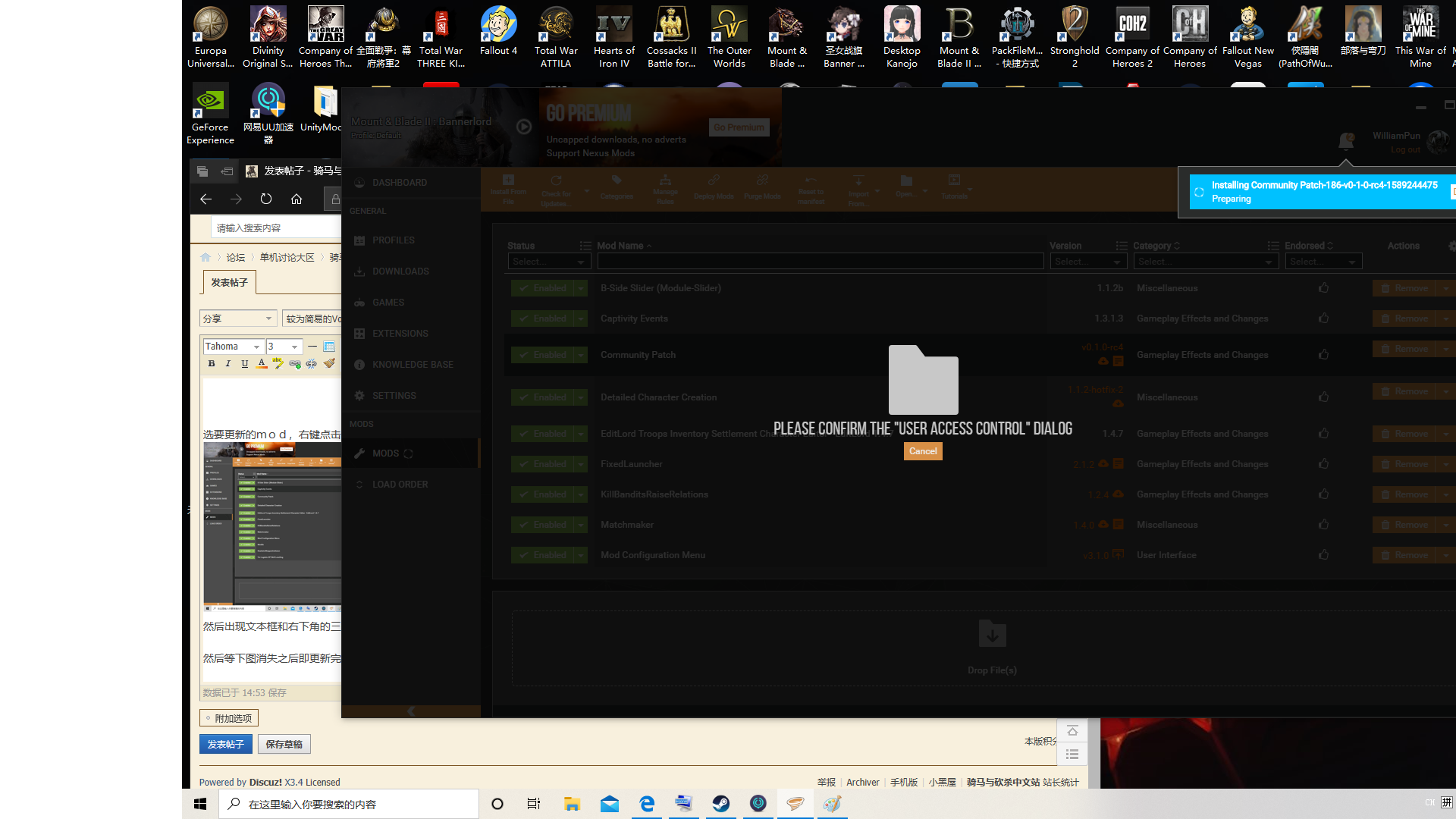Toggle Enabled state for Detailed Character Creation
The width and height of the screenshot is (1456, 819).
[x=543, y=397]
